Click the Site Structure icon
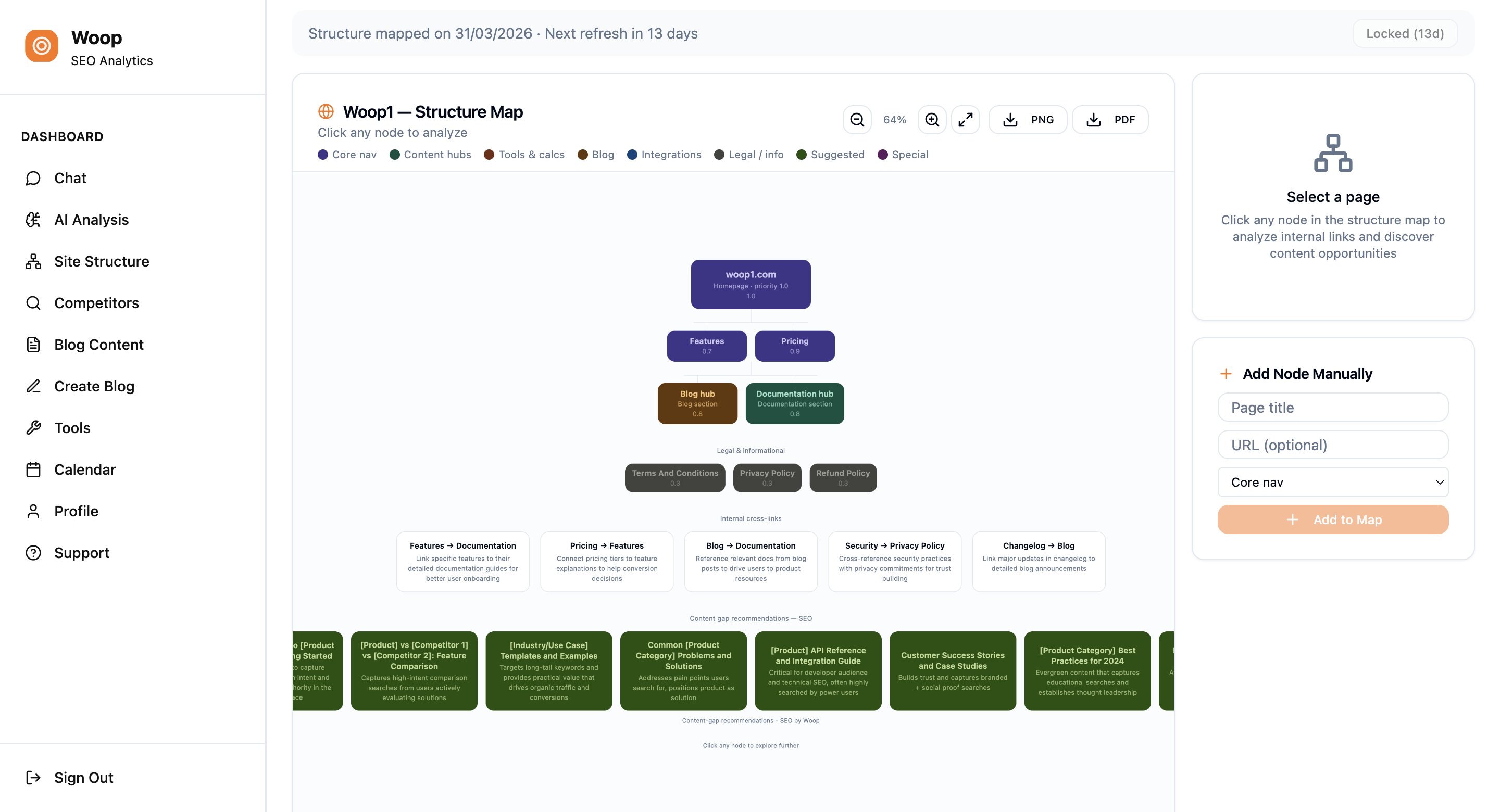The height and width of the screenshot is (812, 1500). pos(33,261)
